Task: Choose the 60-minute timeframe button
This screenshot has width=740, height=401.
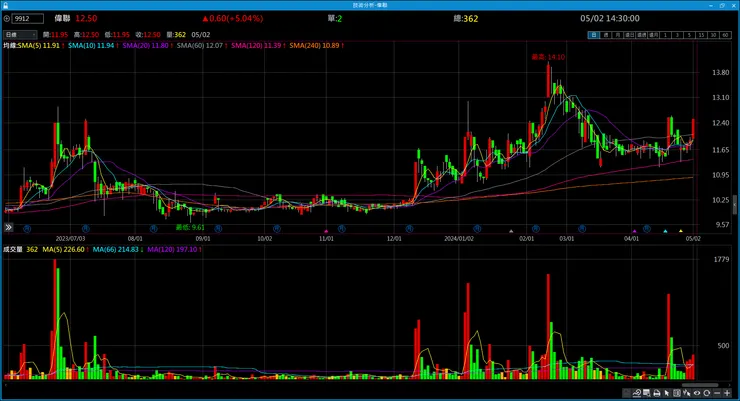Action: click(x=725, y=35)
